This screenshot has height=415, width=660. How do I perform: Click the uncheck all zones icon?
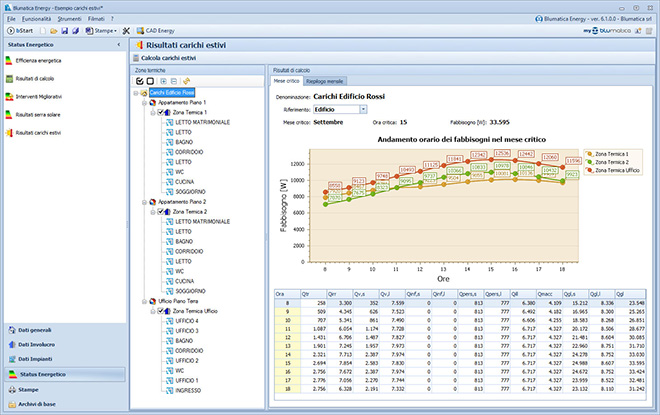tap(150, 81)
